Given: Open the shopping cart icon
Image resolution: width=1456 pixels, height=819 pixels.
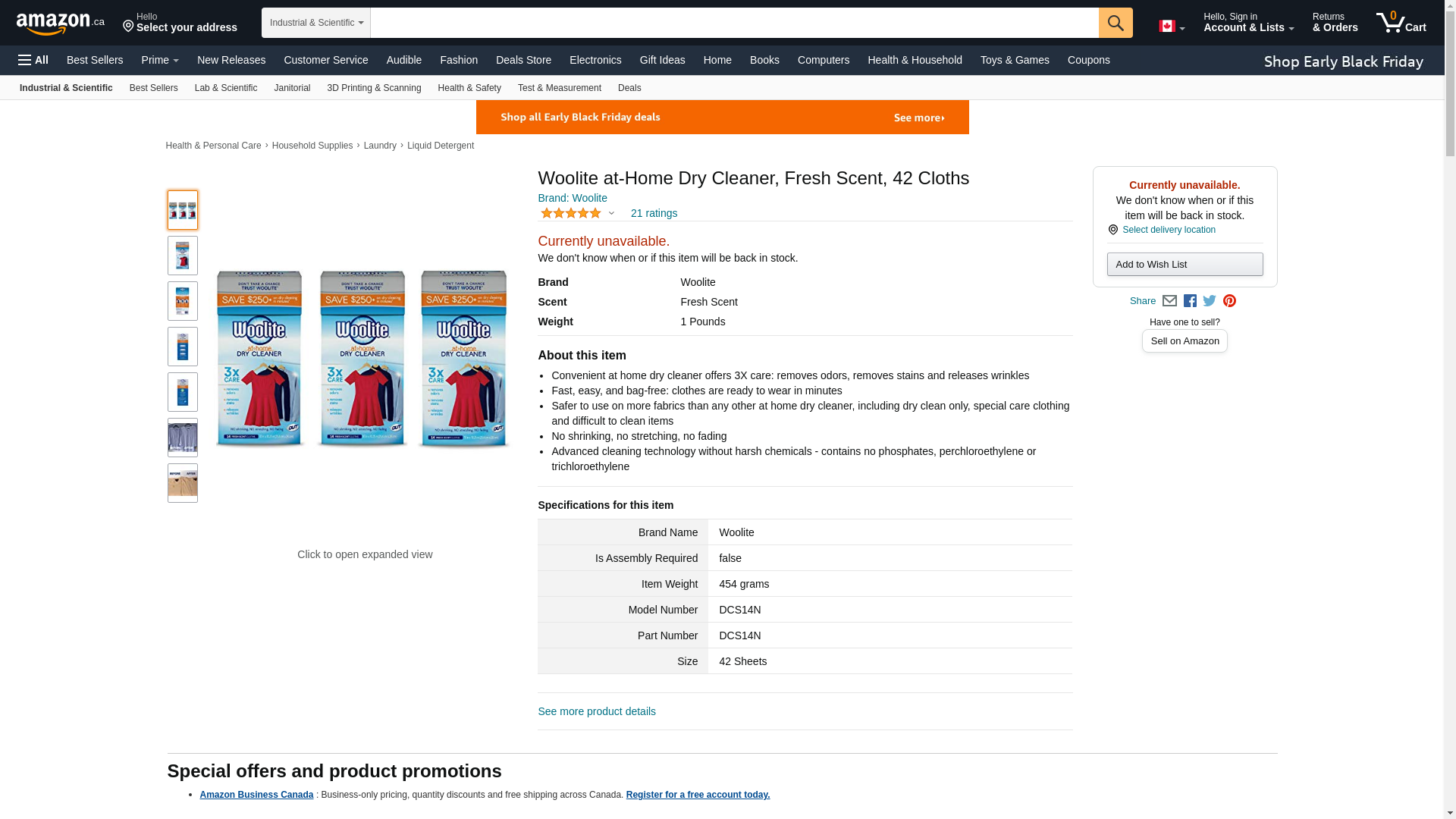Looking at the screenshot, I should [x=1401, y=23].
